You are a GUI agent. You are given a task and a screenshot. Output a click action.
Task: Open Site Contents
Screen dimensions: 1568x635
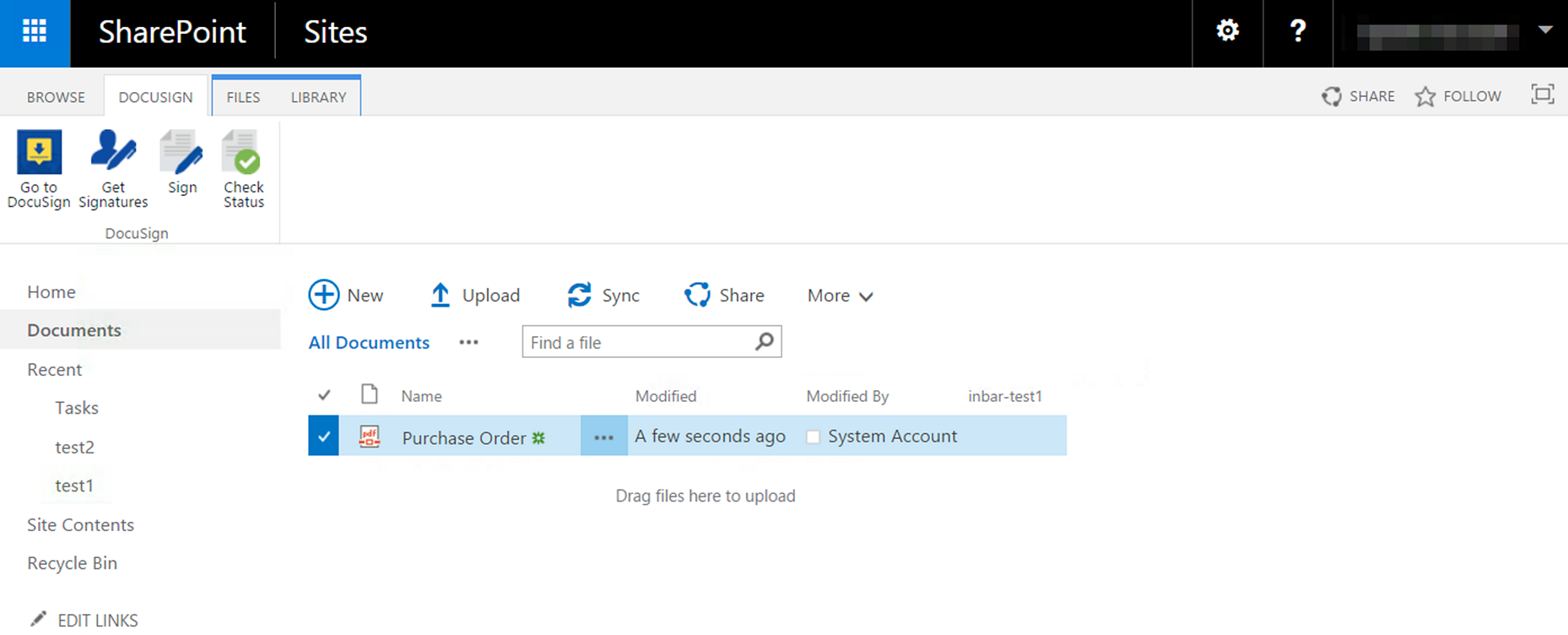tap(80, 524)
